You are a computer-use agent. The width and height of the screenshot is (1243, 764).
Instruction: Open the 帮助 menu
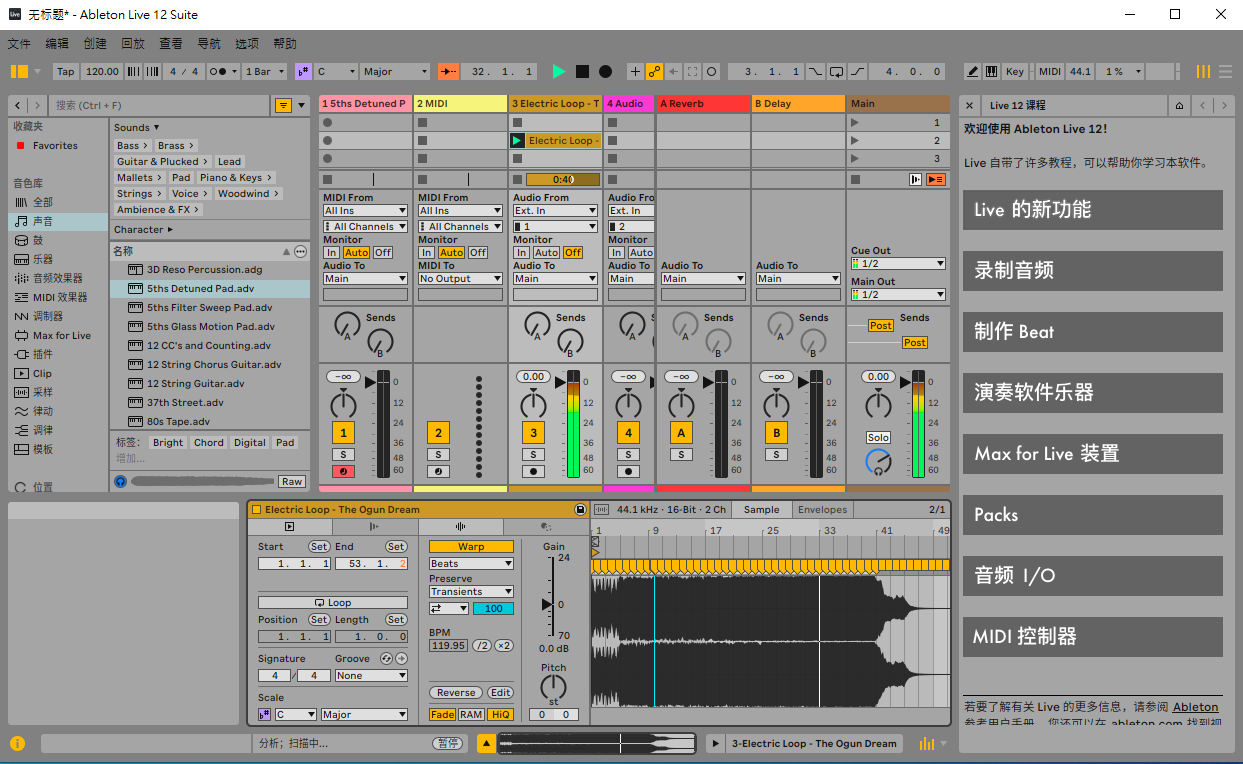pyautogui.click(x=285, y=44)
